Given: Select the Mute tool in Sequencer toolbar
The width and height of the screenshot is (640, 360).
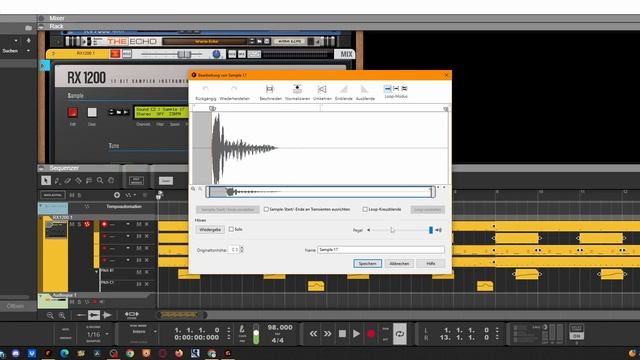Looking at the screenshot, I should pos(89,180).
